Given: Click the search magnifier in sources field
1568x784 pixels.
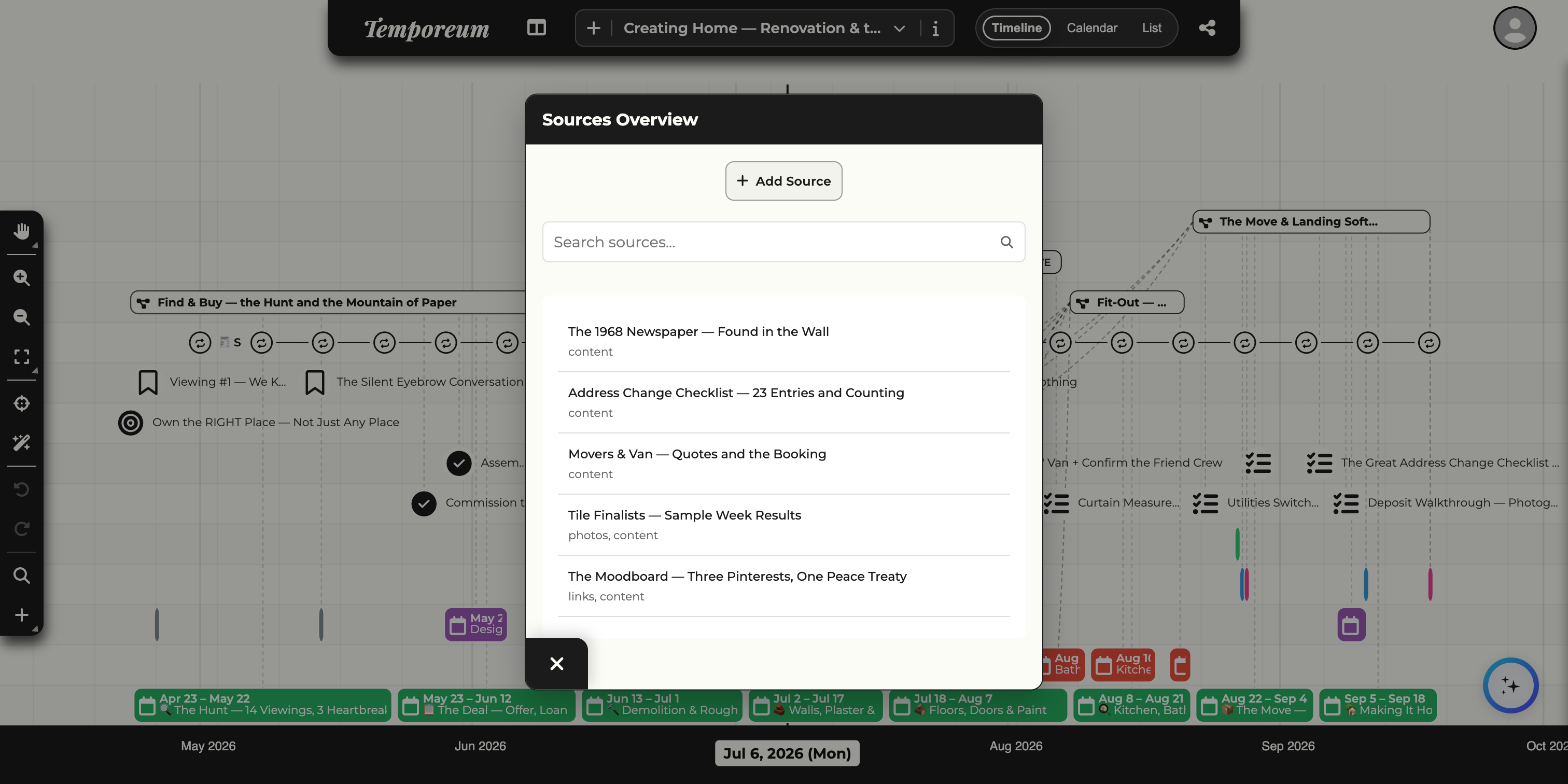Looking at the screenshot, I should pos(1007,242).
